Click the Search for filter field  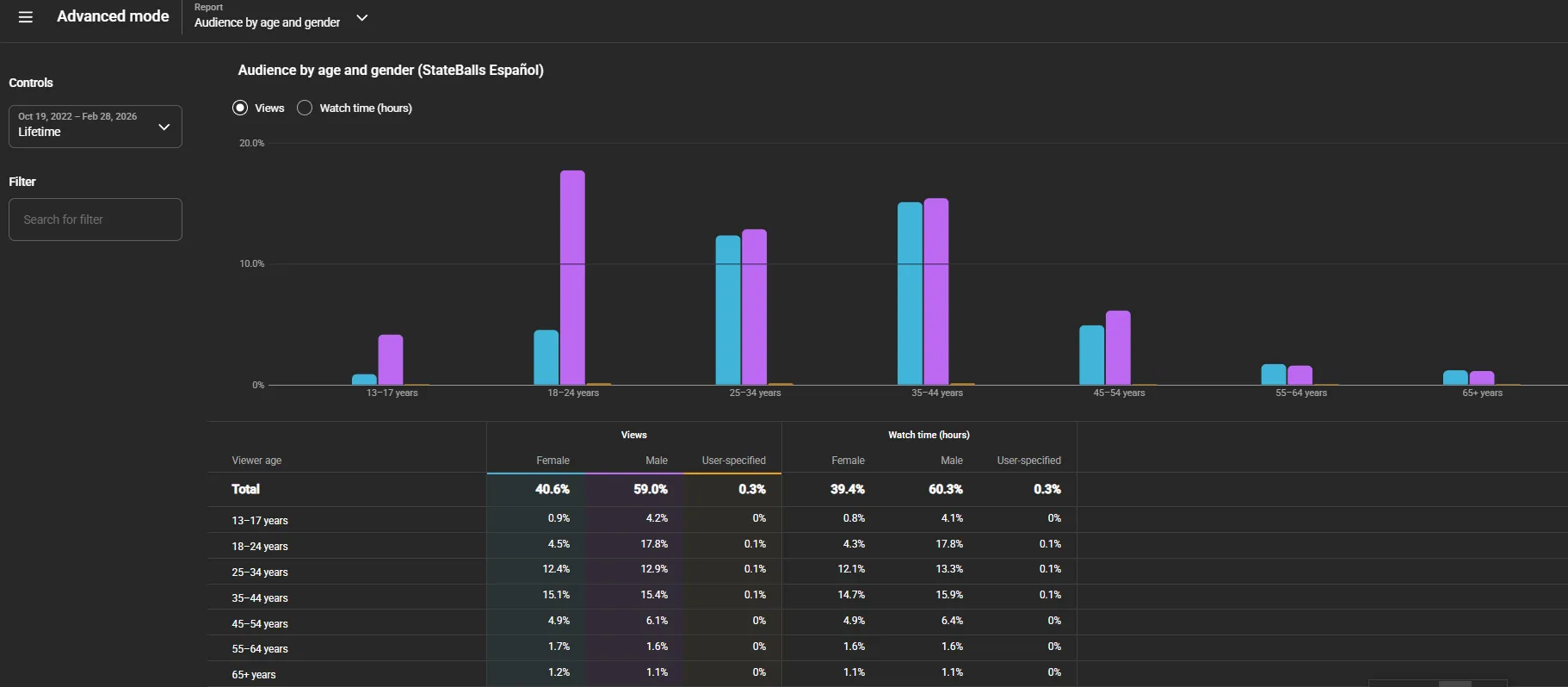pos(96,220)
